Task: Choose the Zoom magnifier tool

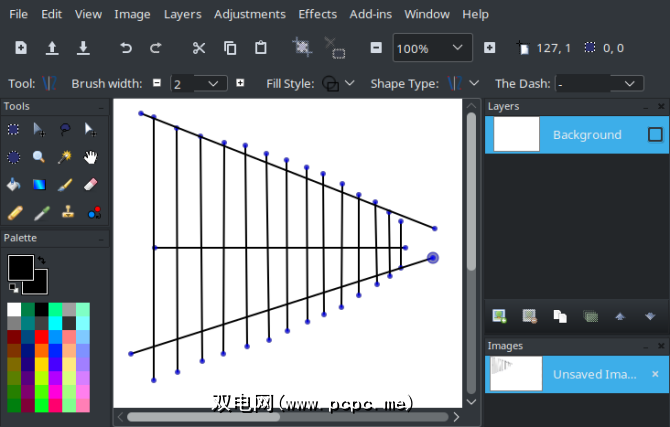Action: pos(39,157)
